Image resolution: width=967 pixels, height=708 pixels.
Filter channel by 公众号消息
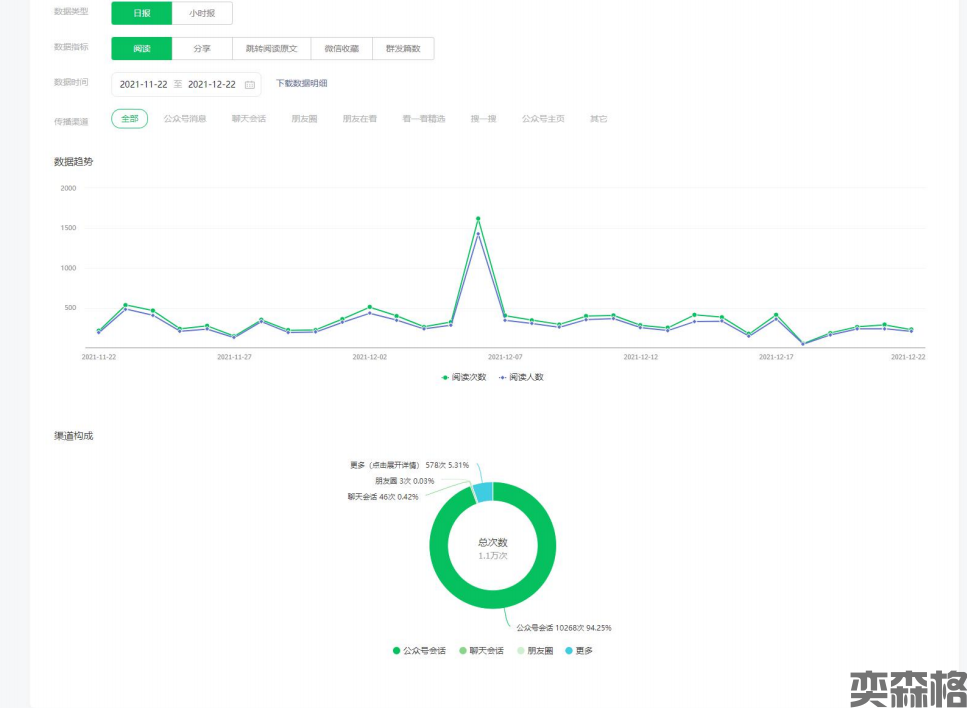click(x=185, y=119)
